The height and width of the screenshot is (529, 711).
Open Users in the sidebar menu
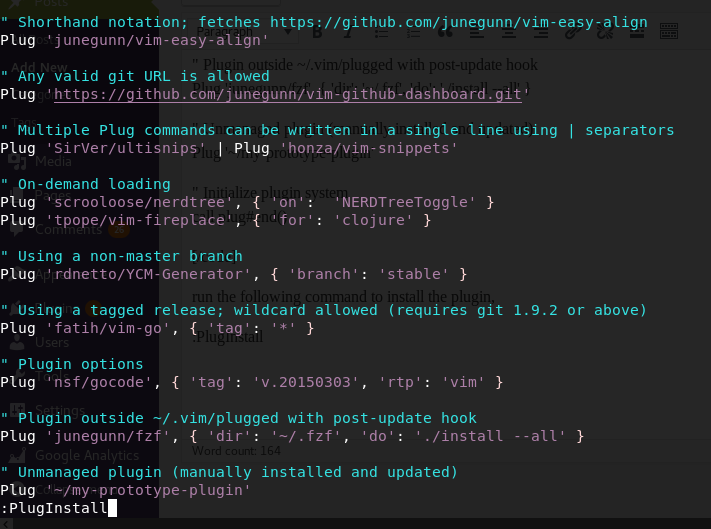click(x=52, y=342)
